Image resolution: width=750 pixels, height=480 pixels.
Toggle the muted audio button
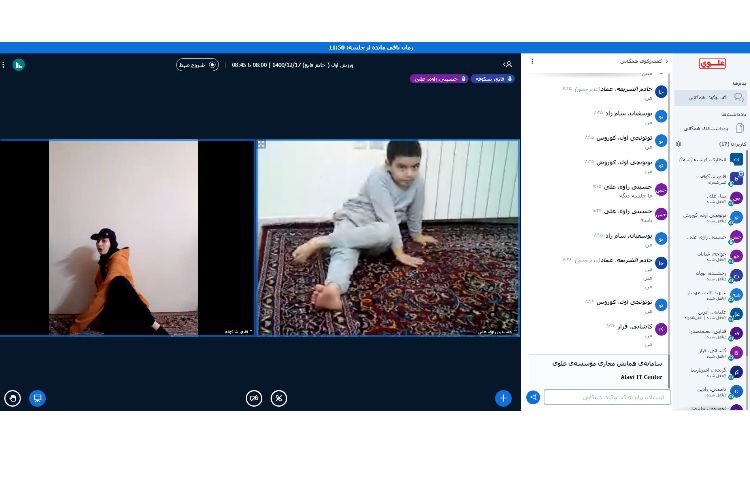tap(279, 398)
